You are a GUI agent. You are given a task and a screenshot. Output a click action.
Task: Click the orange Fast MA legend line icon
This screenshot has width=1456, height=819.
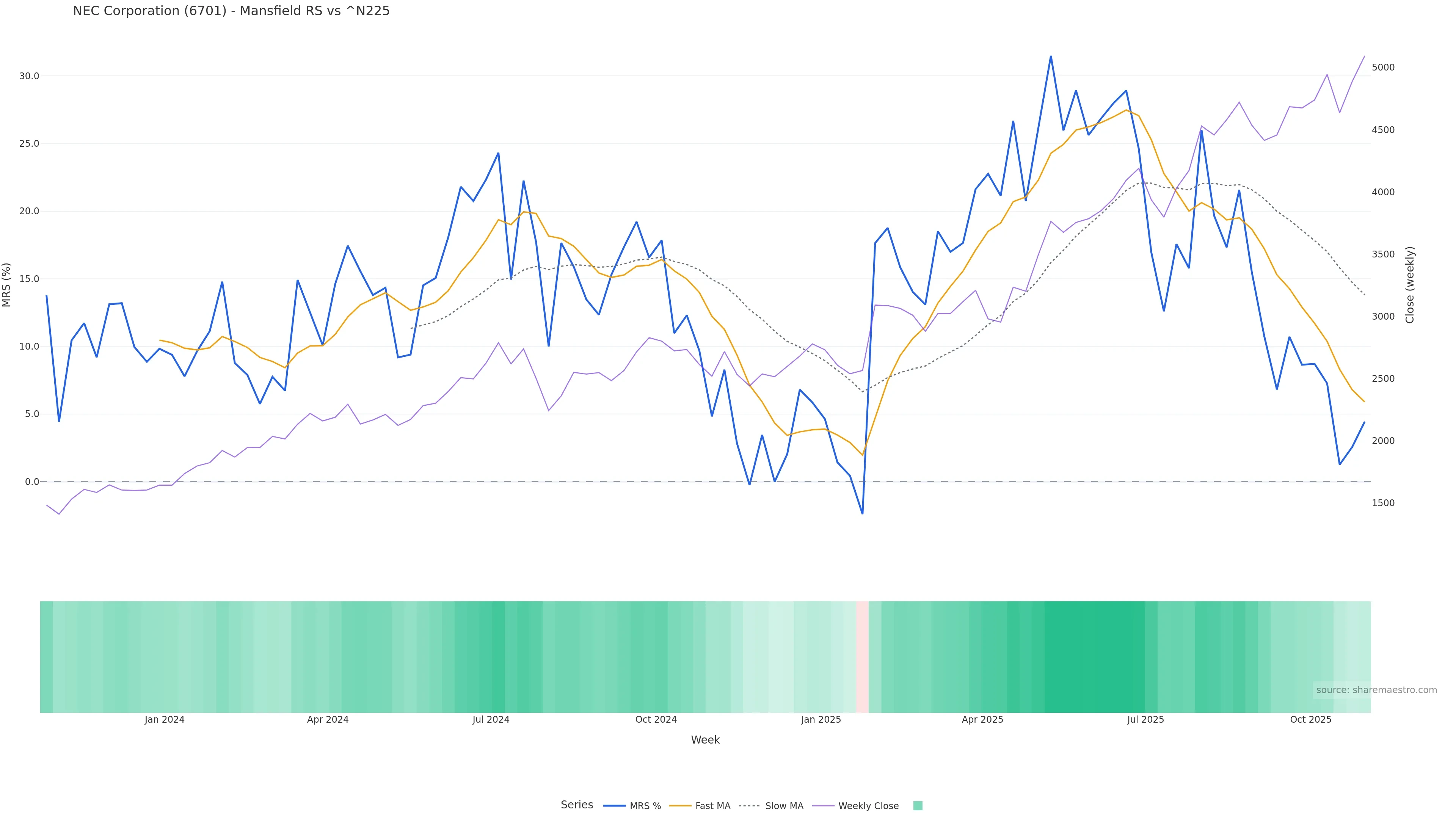680,806
